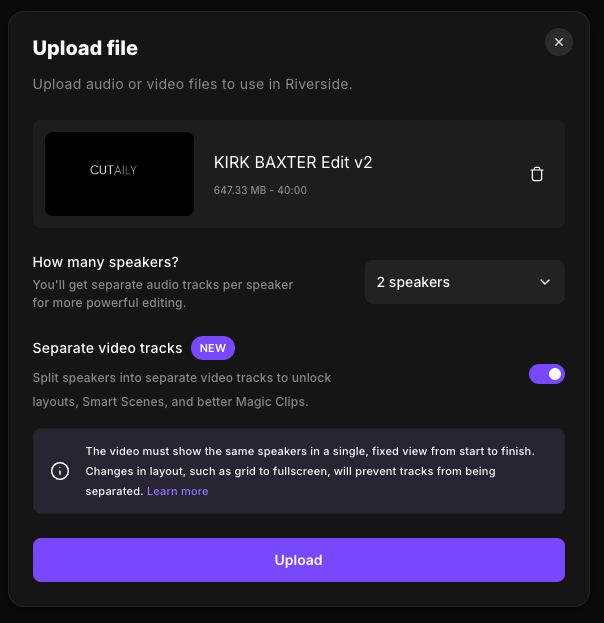The height and width of the screenshot is (623, 604).
Task: Toggle the Separate video tracks switch
Action: tap(547, 374)
